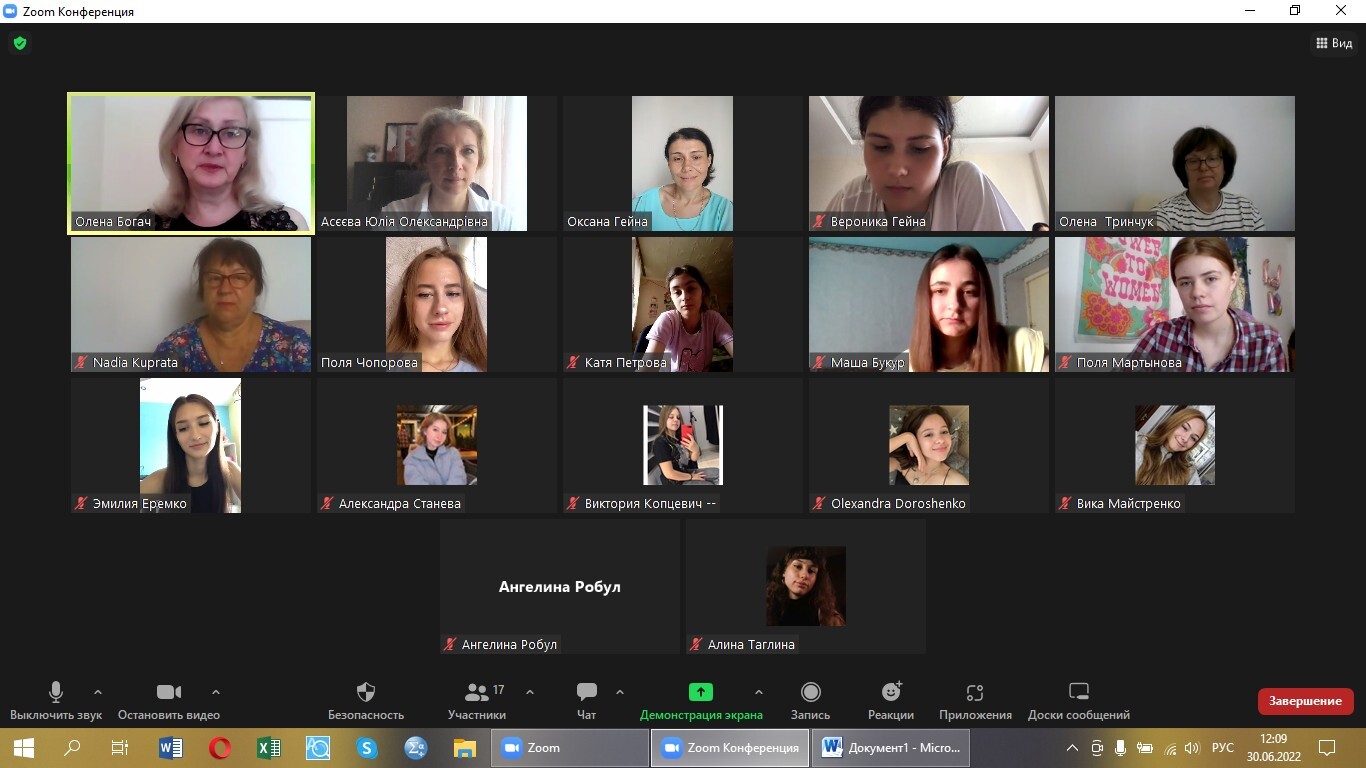Switch keyboard language РУС in tray

coord(1222,748)
